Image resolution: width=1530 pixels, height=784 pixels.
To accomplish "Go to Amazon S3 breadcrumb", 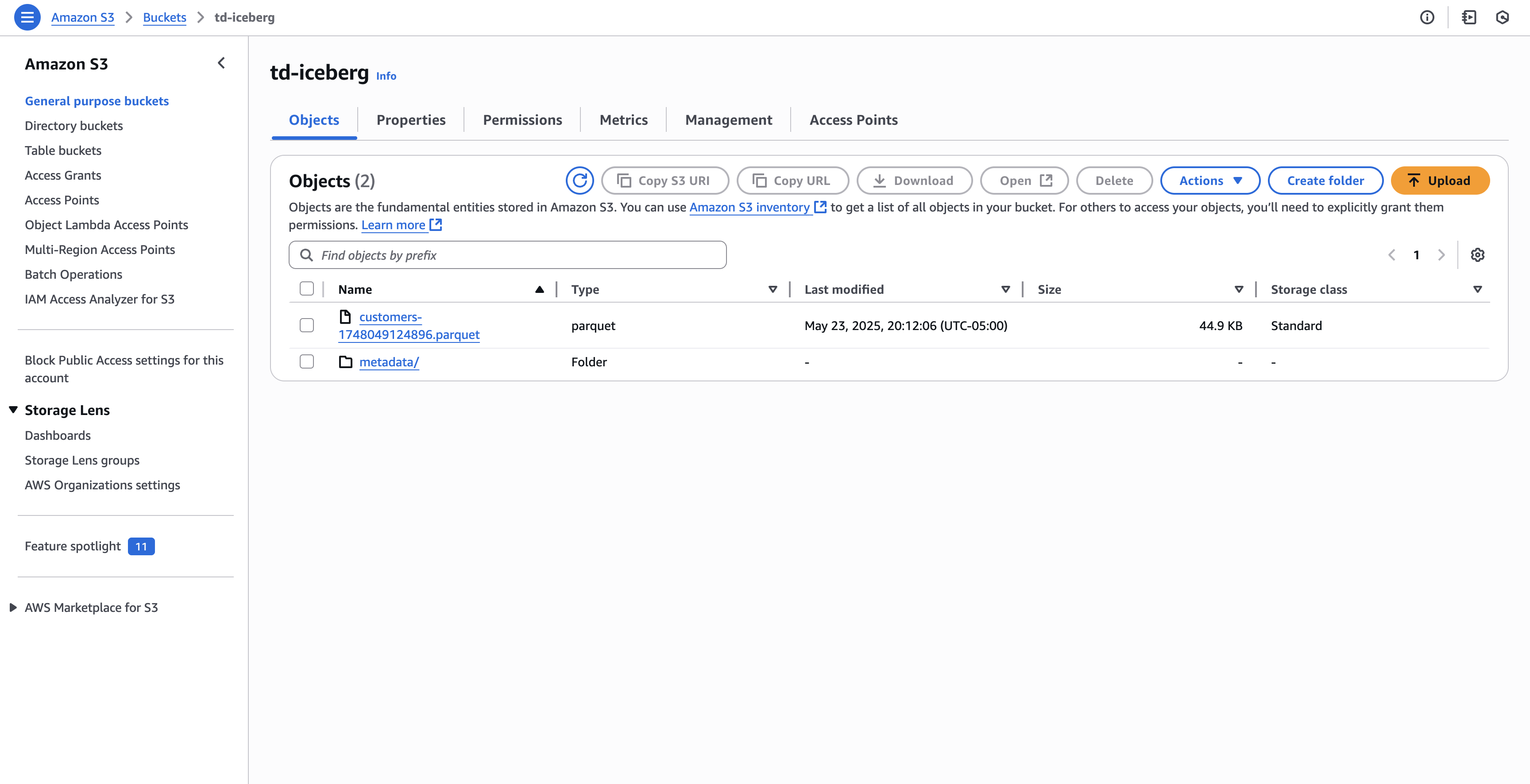I will tap(82, 17).
